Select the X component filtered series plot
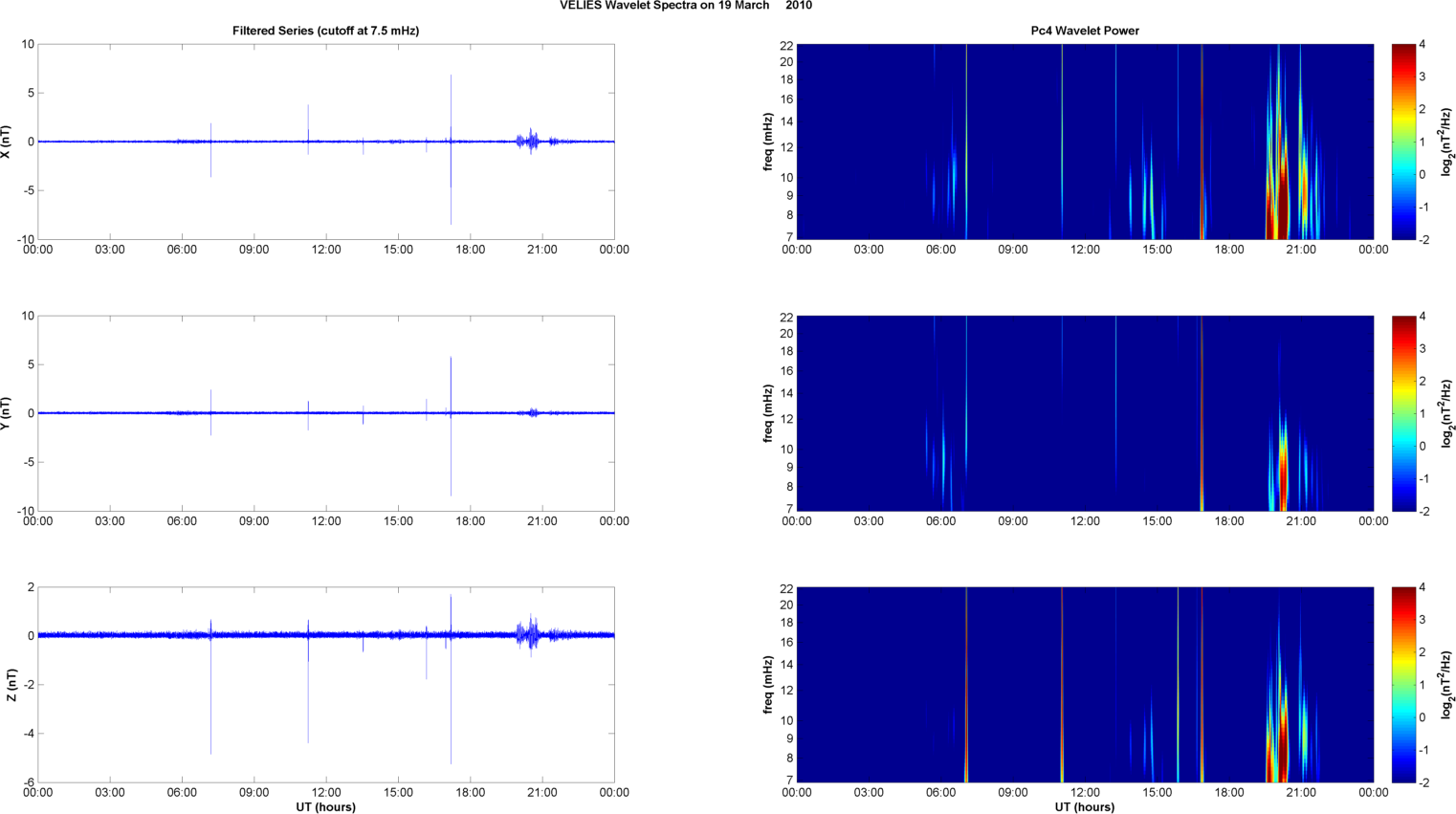The width and height of the screenshot is (1456, 814). pyautogui.click(x=325, y=142)
